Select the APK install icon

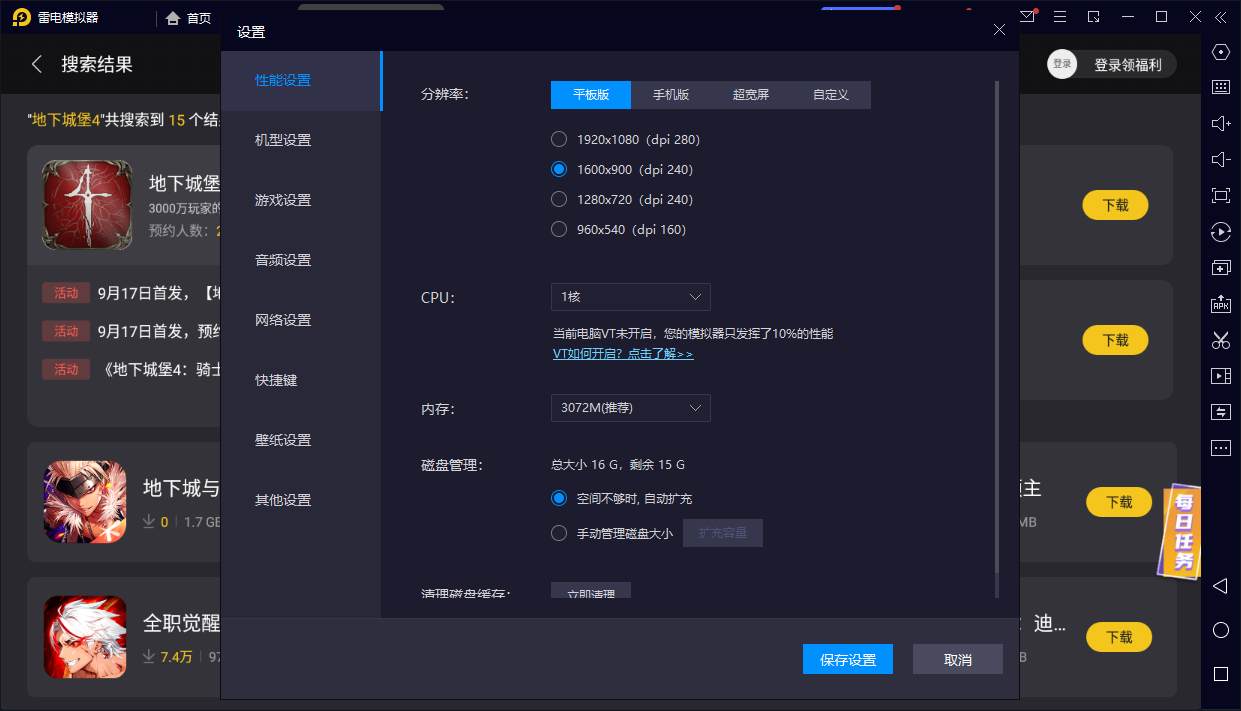(1220, 304)
